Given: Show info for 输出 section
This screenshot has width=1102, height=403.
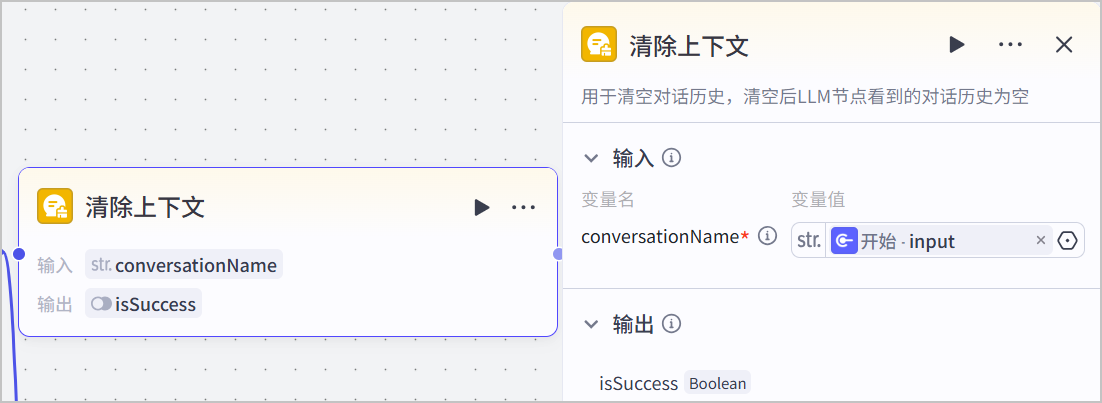Looking at the screenshot, I should click(x=672, y=324).
